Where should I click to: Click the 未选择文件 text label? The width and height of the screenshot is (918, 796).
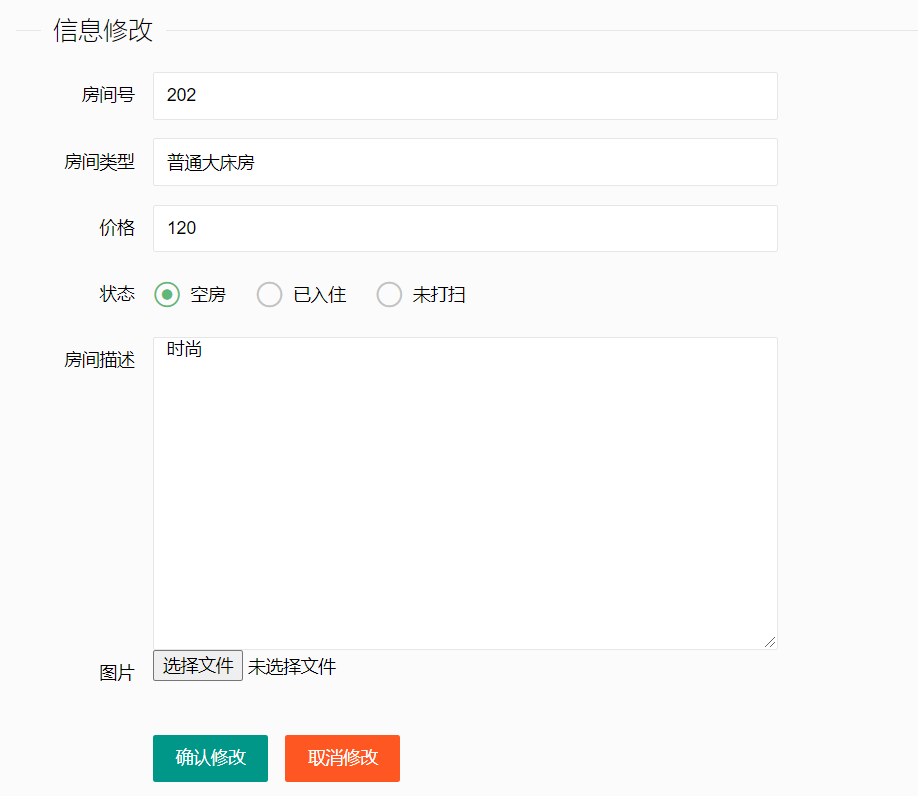pos(292,665)
